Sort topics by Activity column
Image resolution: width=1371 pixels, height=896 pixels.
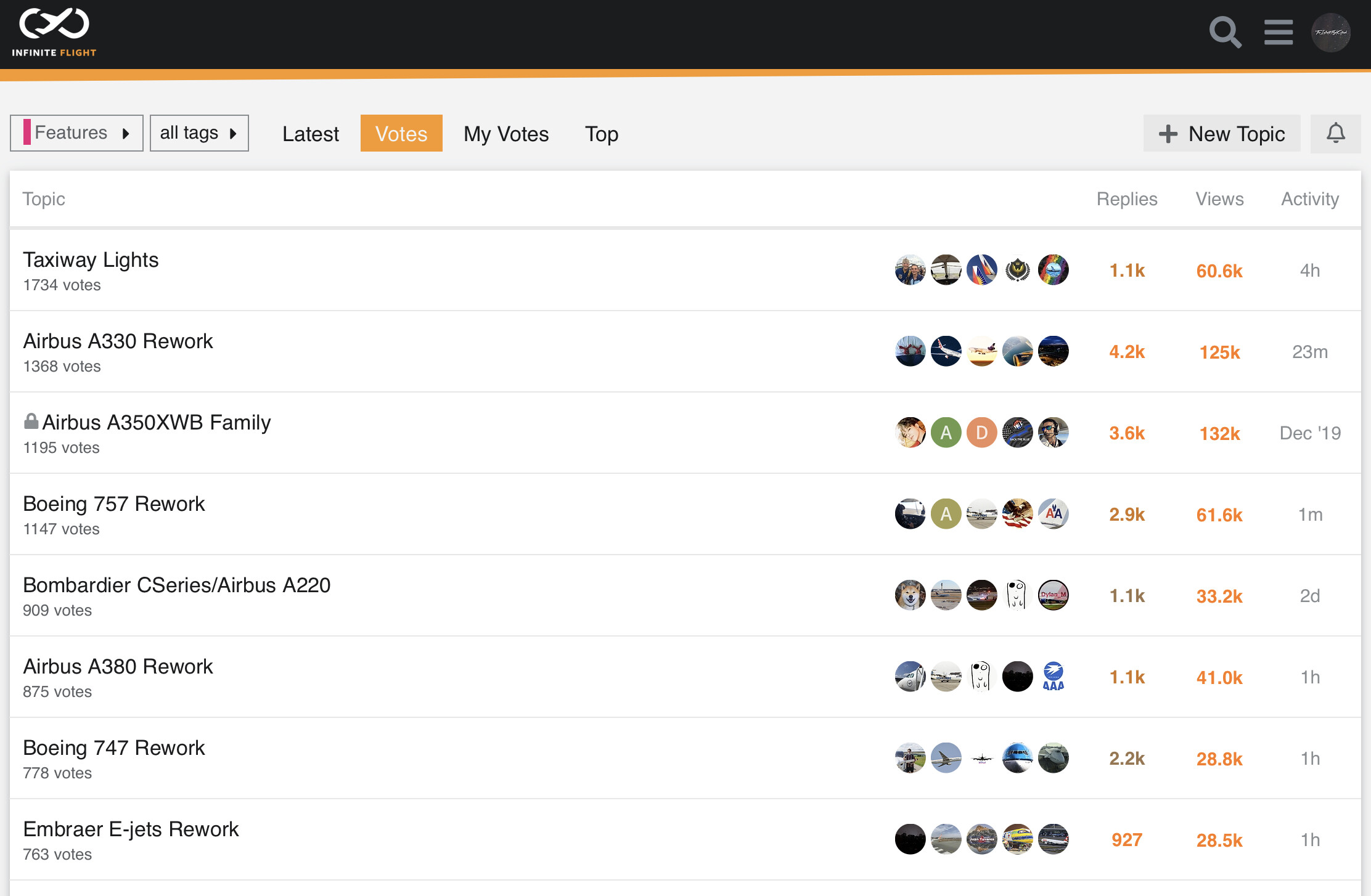click(1309, 199)
